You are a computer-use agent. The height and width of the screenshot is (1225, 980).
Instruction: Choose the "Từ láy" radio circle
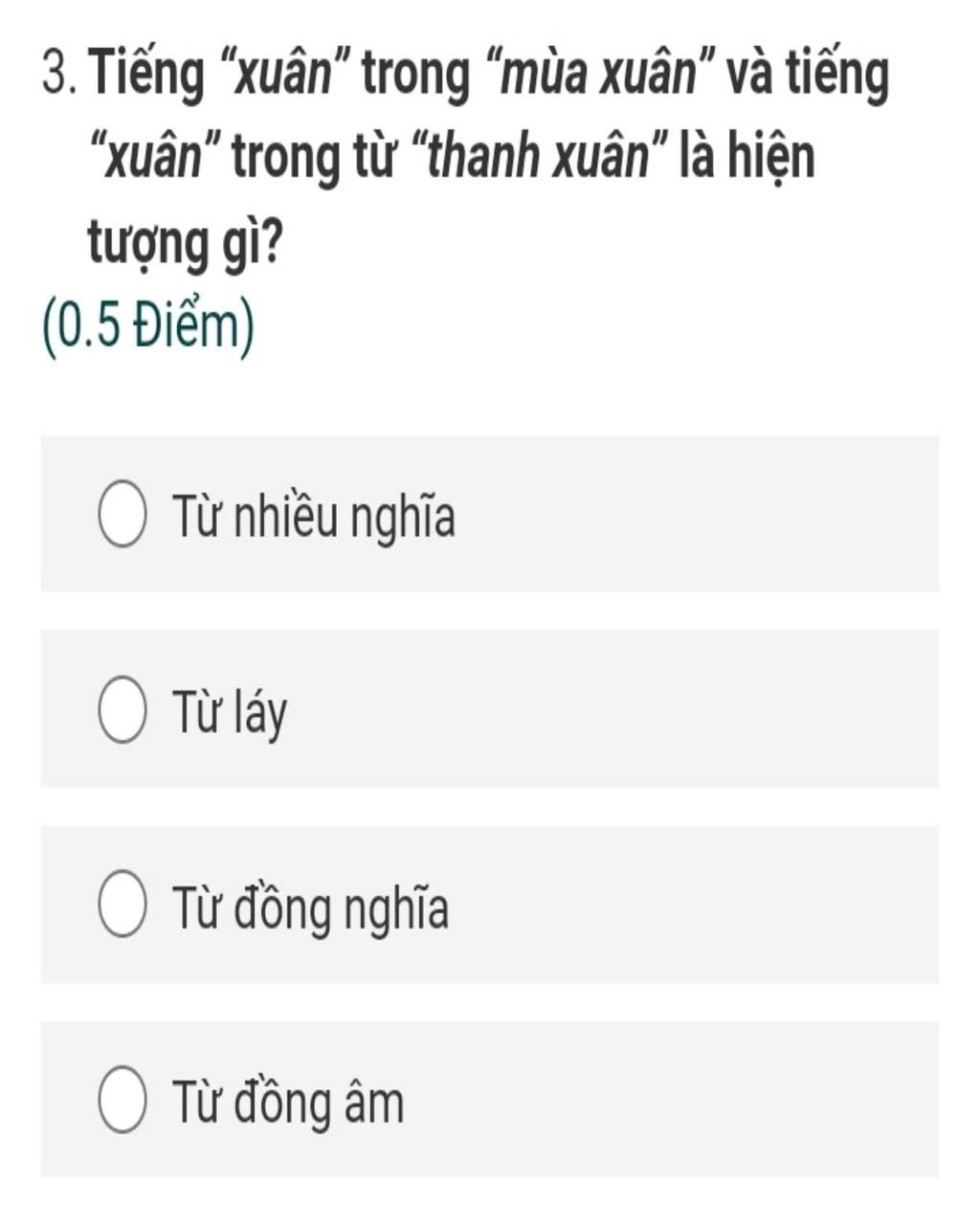(x=122, y=711)
